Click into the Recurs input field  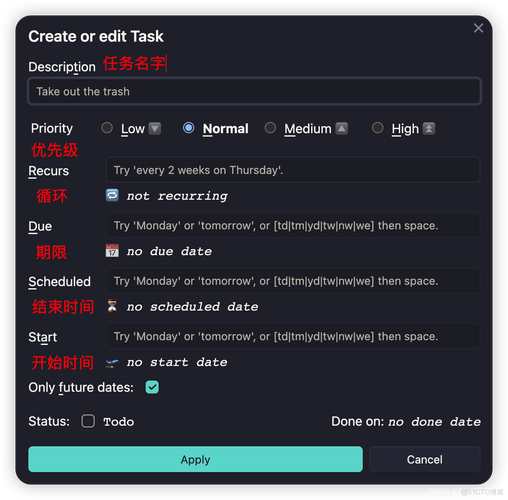[x=293, y=170]
